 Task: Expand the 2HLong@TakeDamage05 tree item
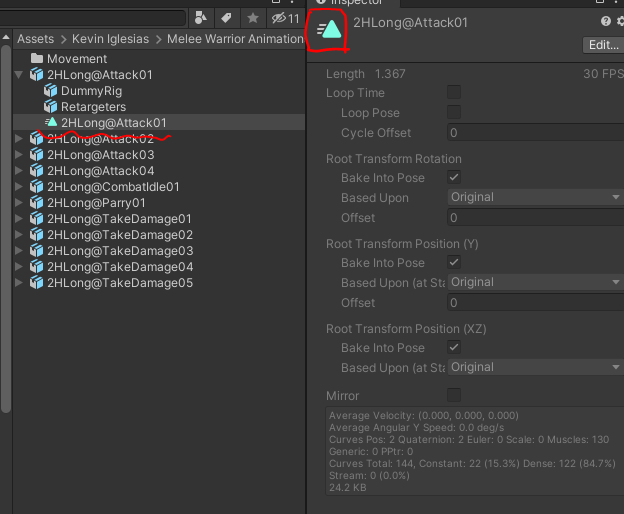[18, 283]
